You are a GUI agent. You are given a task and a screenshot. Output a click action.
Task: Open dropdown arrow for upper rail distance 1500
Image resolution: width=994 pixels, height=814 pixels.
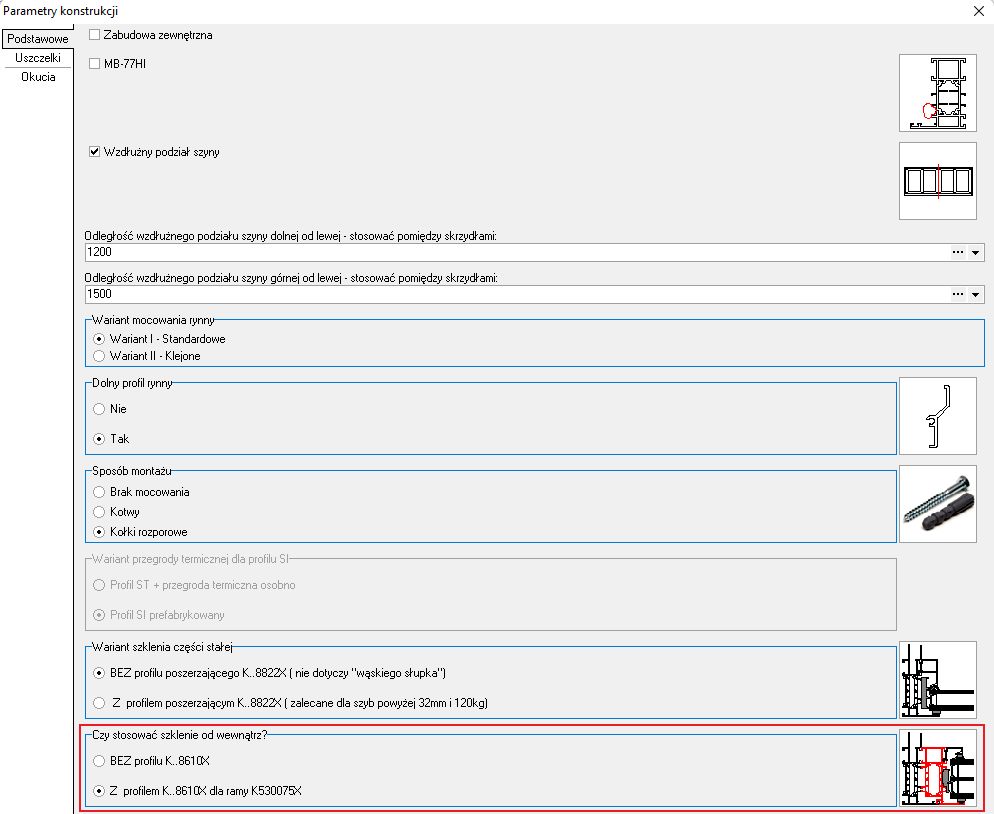(976, 295)
